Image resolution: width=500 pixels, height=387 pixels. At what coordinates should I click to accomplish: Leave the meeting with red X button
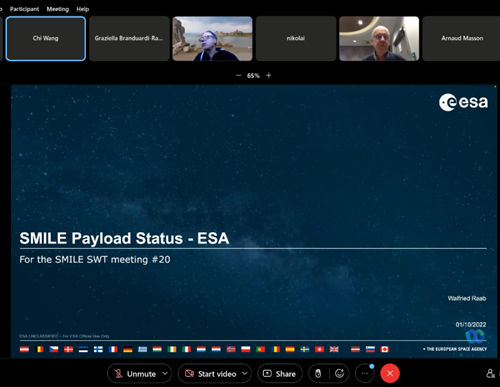pos(390,373)
